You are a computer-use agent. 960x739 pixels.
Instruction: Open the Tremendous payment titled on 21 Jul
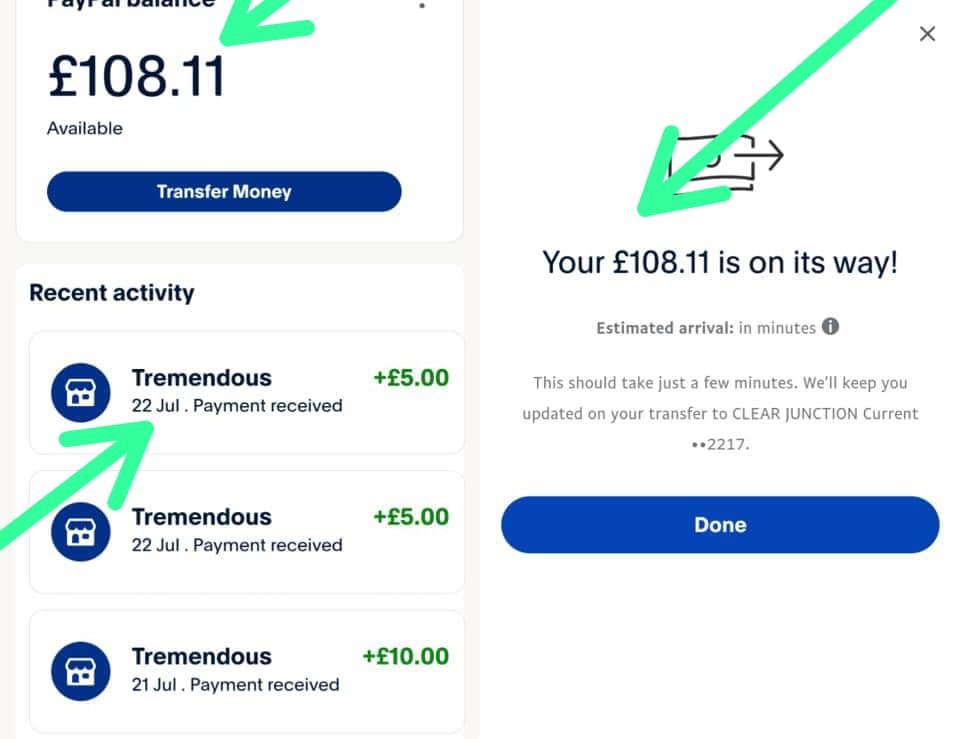201,656
